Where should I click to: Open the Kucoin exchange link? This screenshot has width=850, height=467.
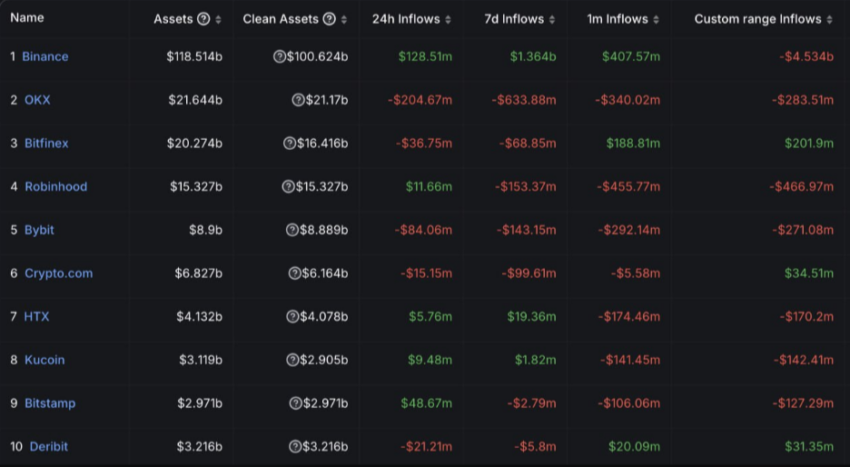pyautogui.click(x=44, y=360)
